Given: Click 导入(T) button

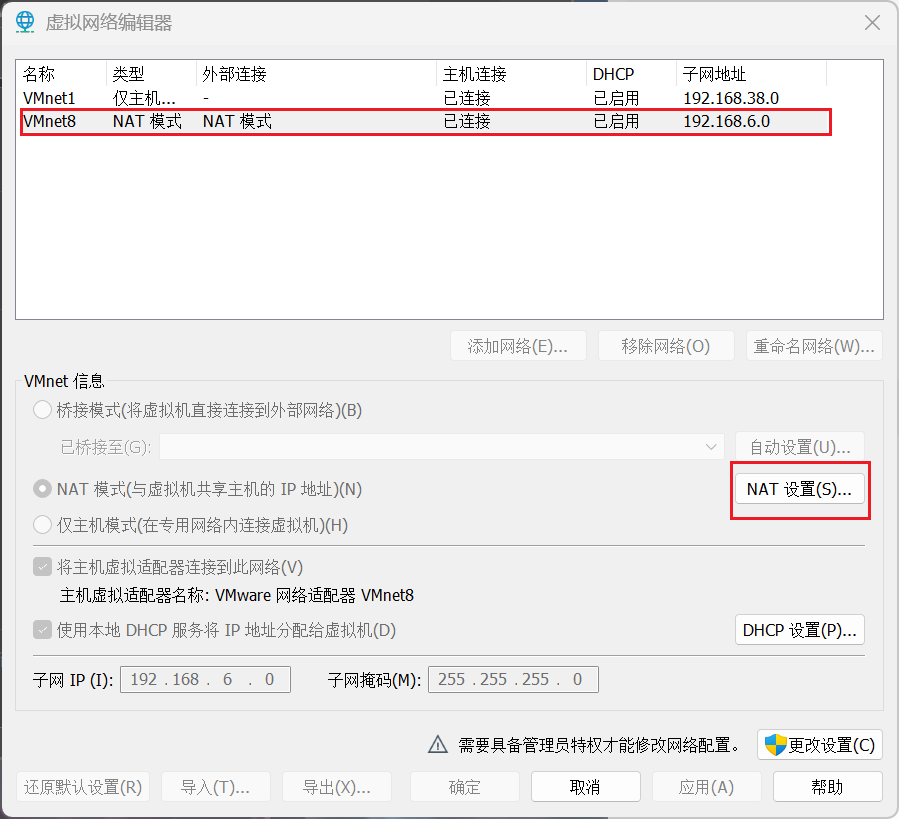Looking at the screenshot, I should click(216, 787).
